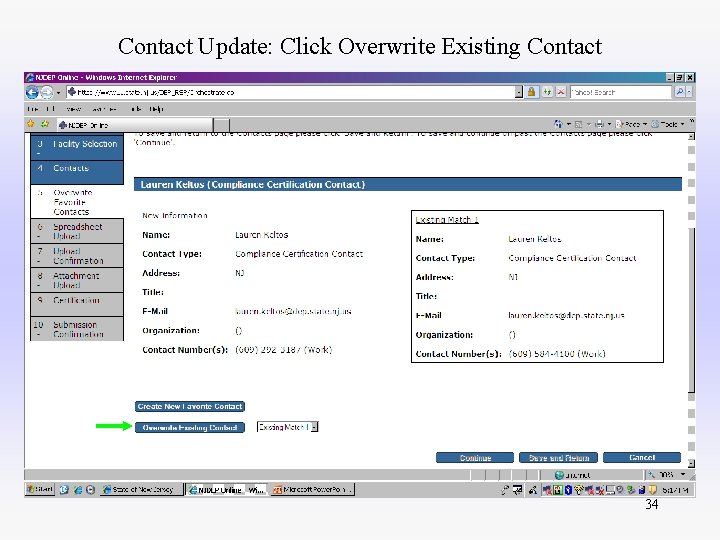Go to Facility Selection step
720x540 pixels.
pos(77,147)
